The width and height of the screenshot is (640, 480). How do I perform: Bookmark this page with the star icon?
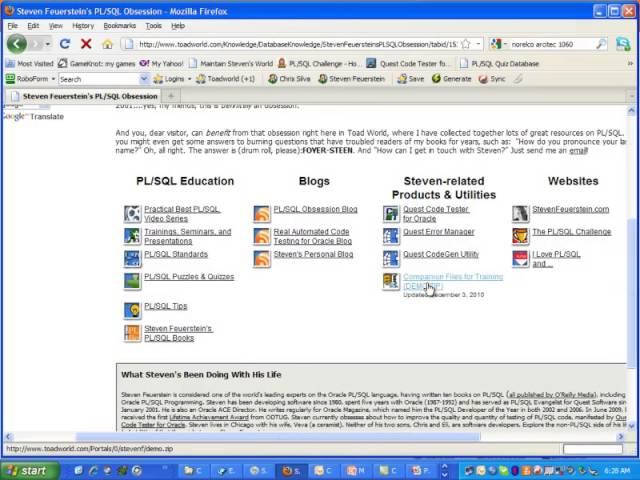click(x=466, y=44)
